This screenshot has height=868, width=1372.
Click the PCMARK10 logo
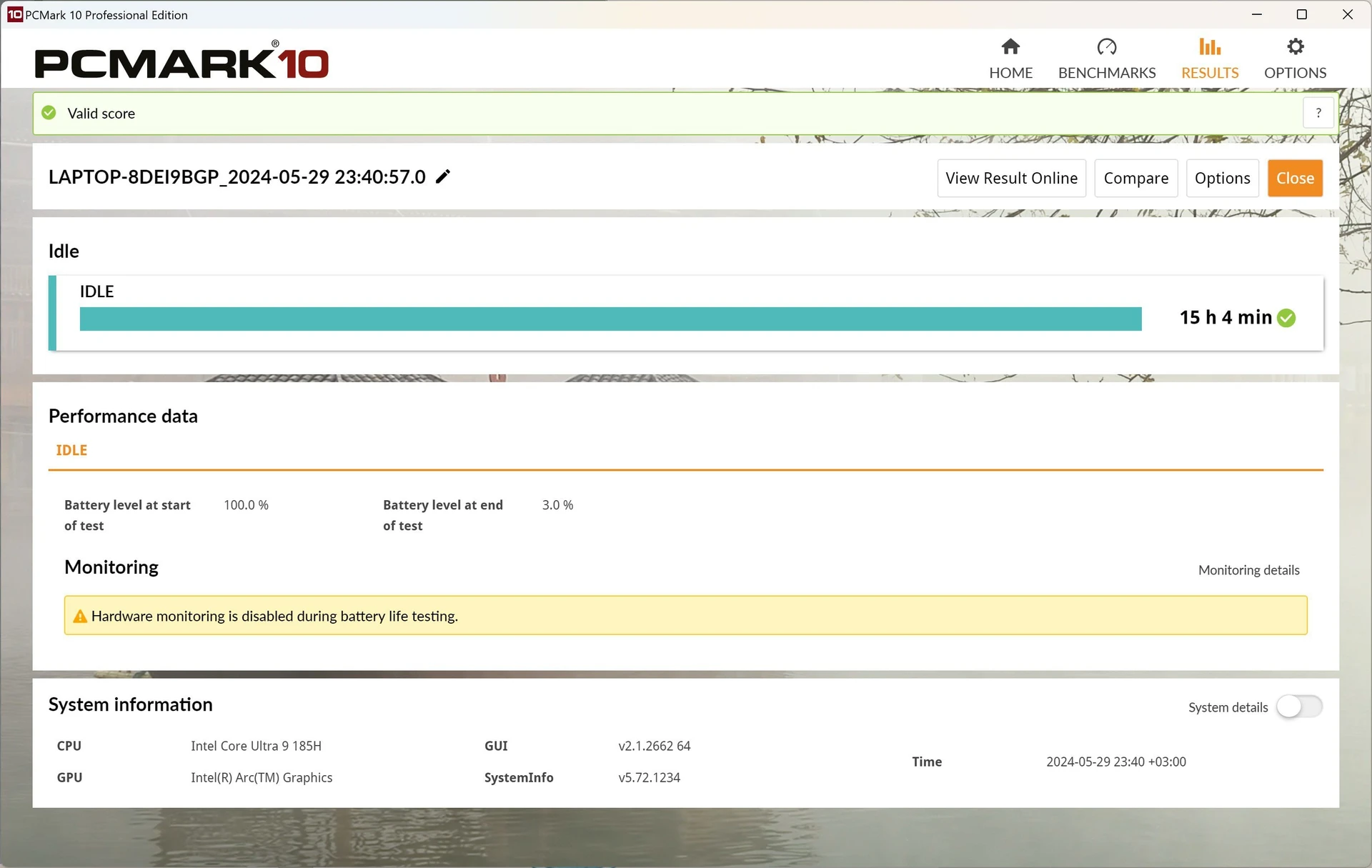pyautogui.click(x=182, y=60)
